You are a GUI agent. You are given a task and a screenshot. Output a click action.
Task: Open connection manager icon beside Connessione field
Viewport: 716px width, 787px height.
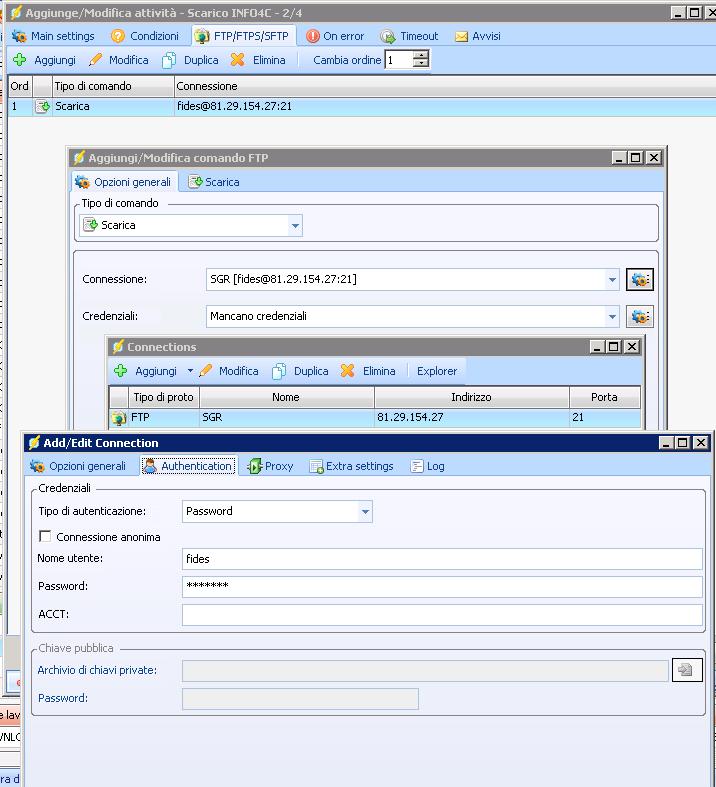(x=640, y=280)
